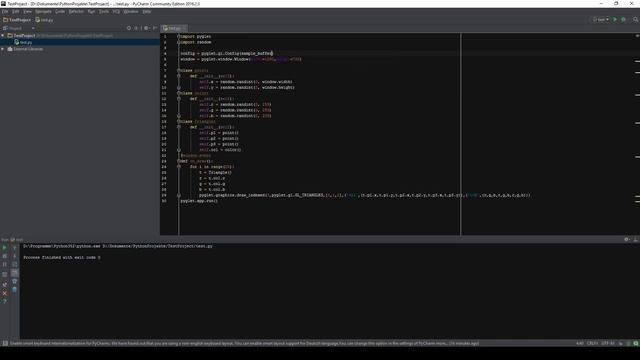Click python.exe command line in console
This screenshot has height=360, width=640.
click(118, 246)
